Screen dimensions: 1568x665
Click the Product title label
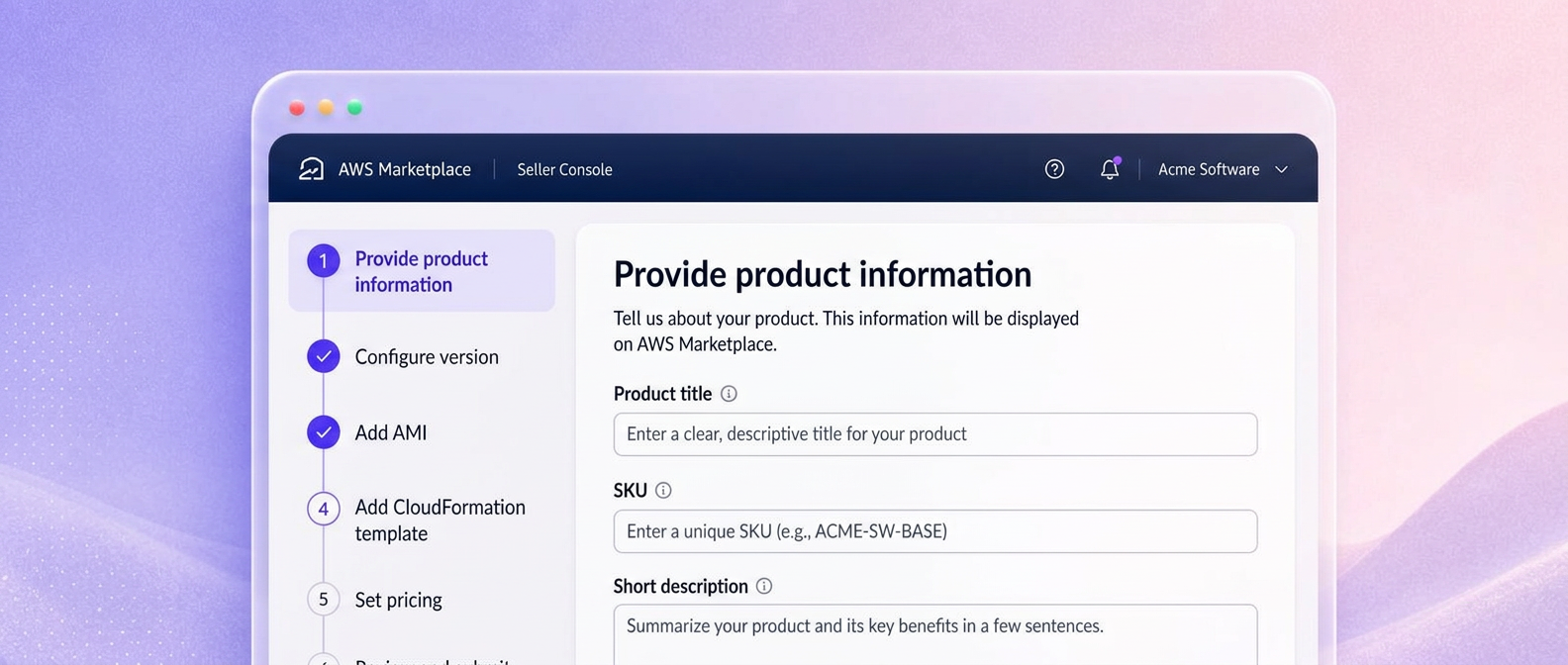click(x=662, y=394)
